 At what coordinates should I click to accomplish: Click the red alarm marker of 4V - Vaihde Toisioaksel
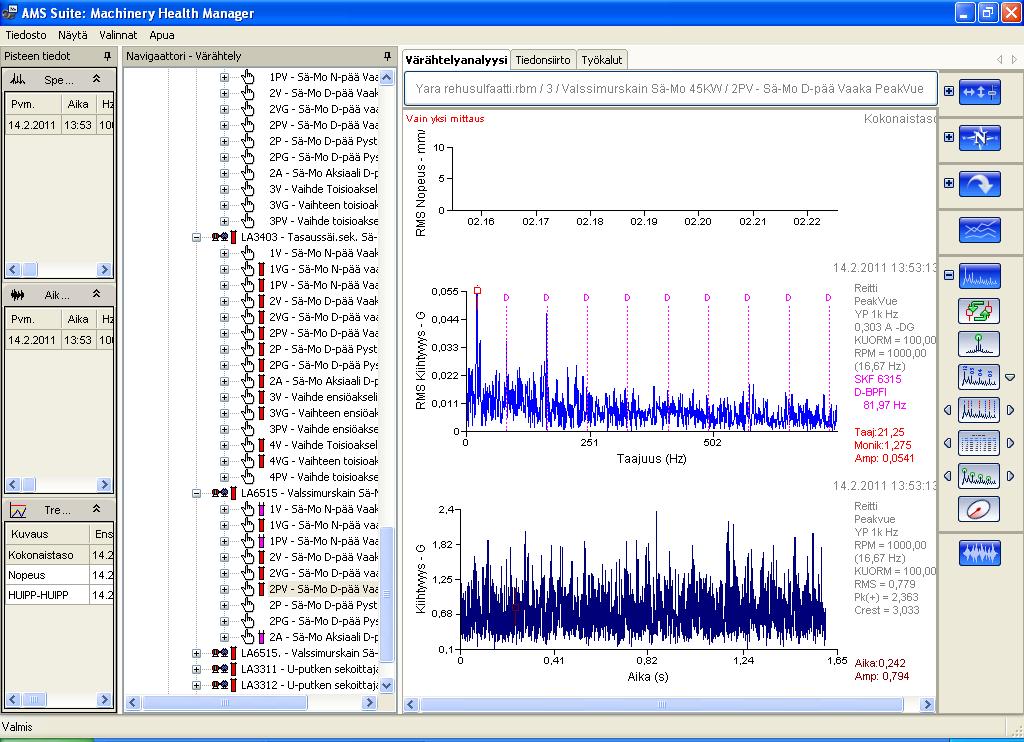tap(261, 445)
